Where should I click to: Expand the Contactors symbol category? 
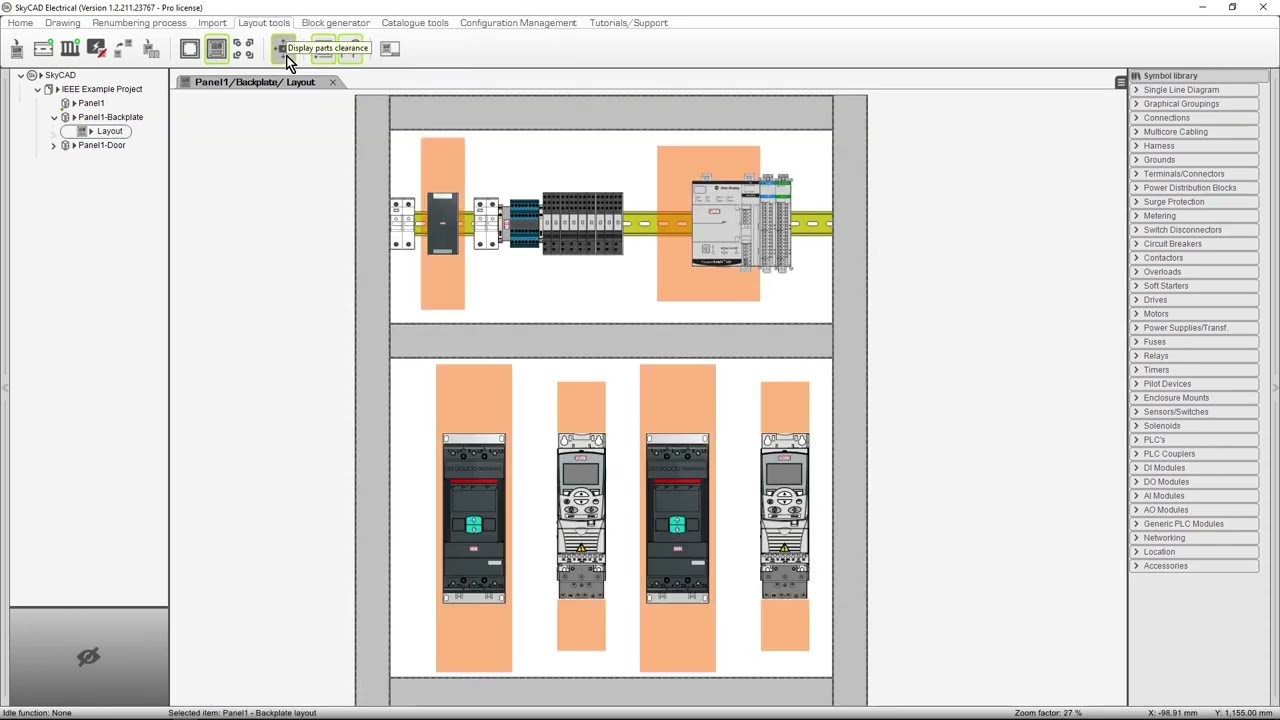click(1136, 258)
